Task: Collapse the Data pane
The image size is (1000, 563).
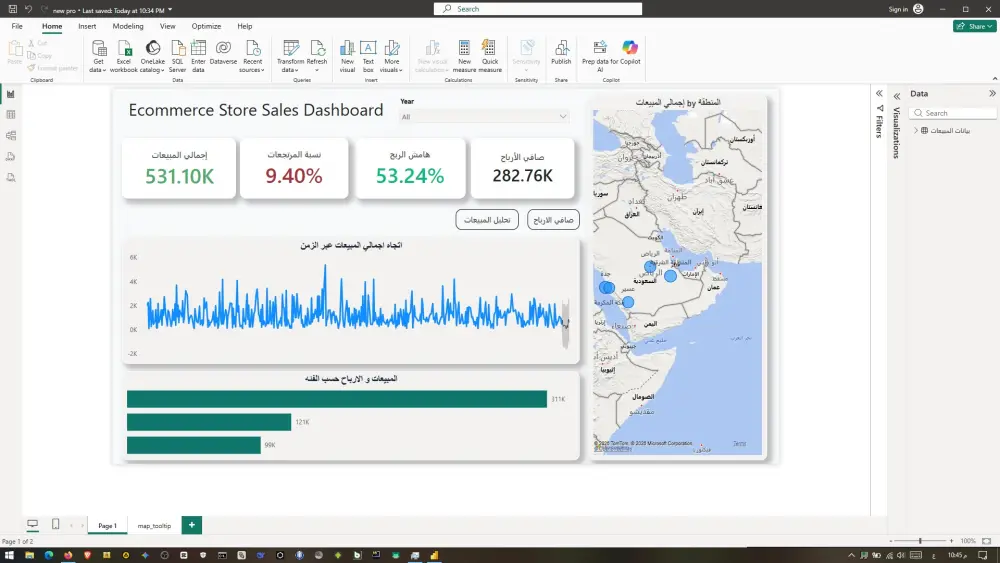Action: click(992, 93)
